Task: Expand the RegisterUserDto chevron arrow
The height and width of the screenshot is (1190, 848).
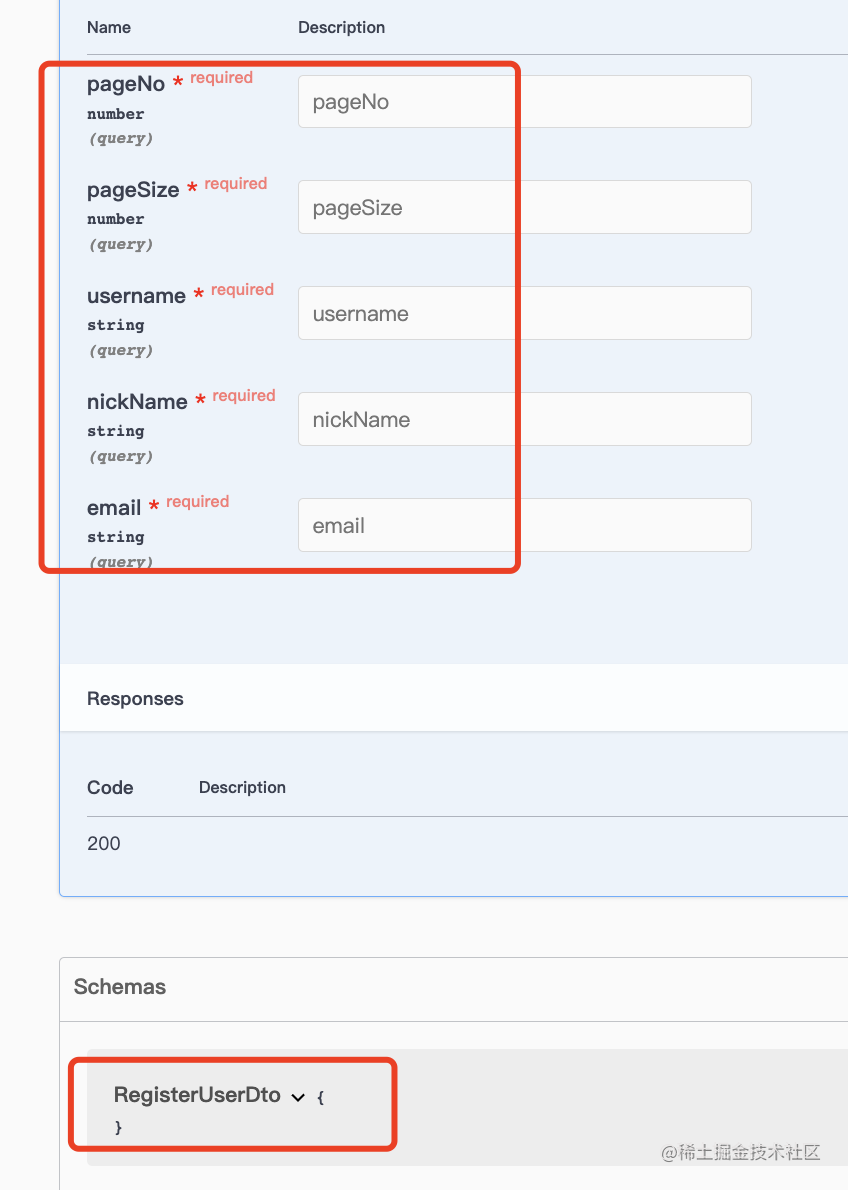Action: [297, 1097]
